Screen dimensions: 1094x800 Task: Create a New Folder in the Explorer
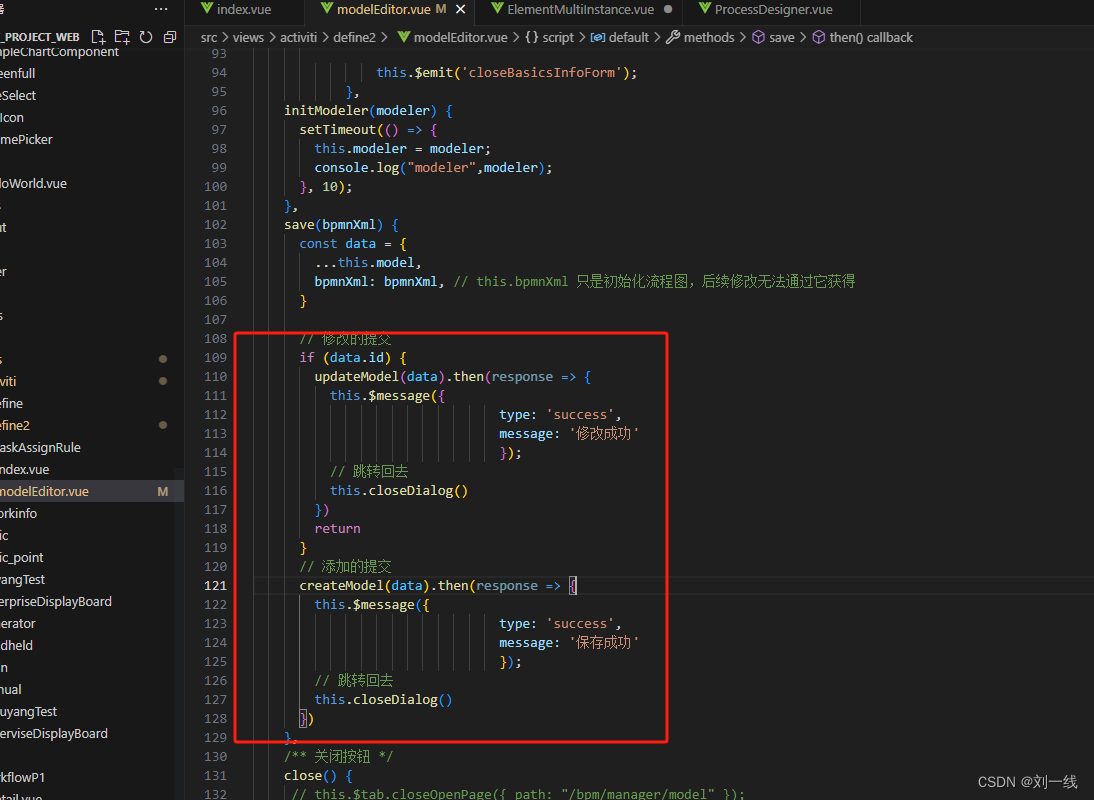[121, 35]
